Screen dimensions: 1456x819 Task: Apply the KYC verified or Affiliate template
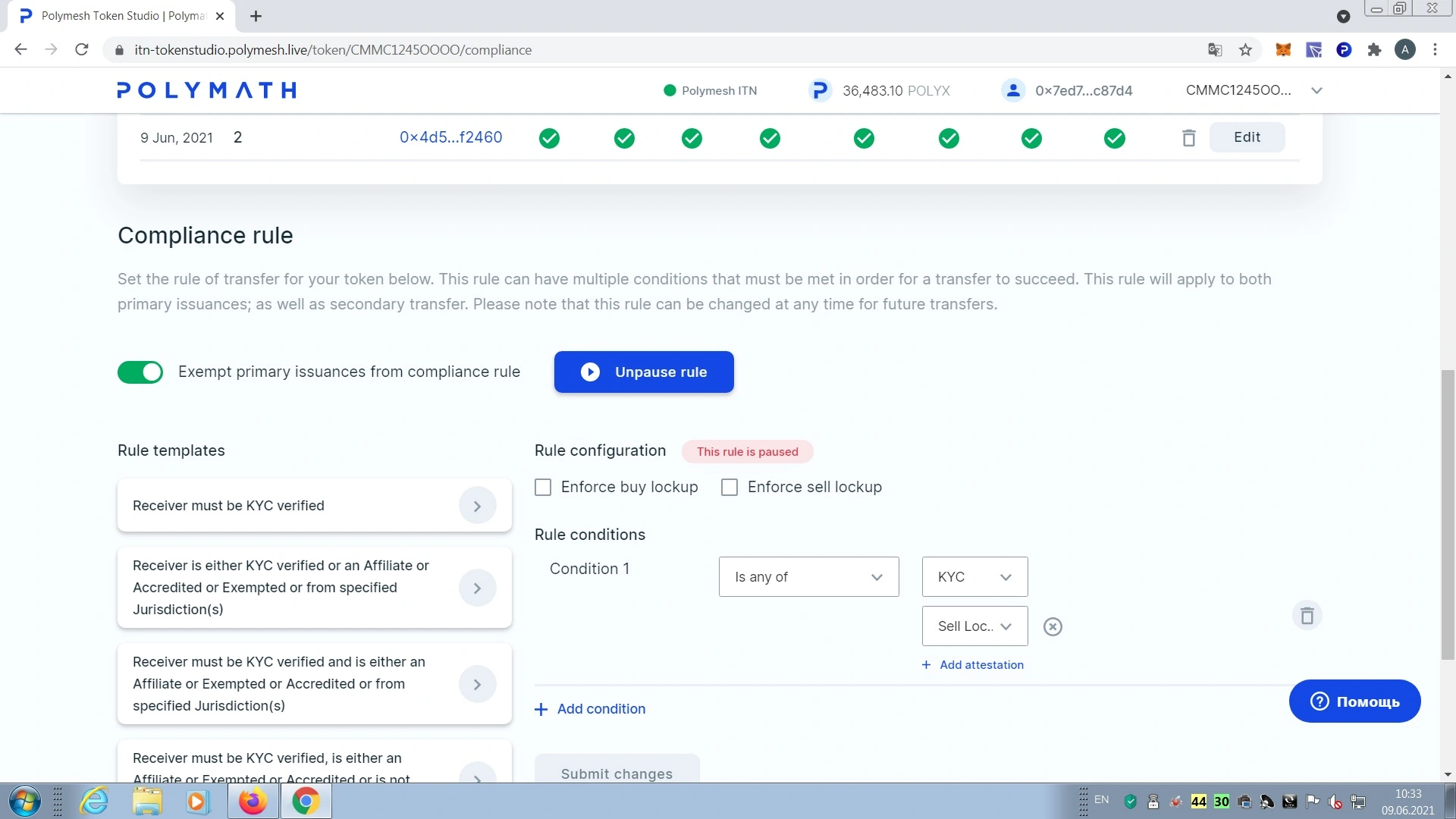tap(314, 588)
